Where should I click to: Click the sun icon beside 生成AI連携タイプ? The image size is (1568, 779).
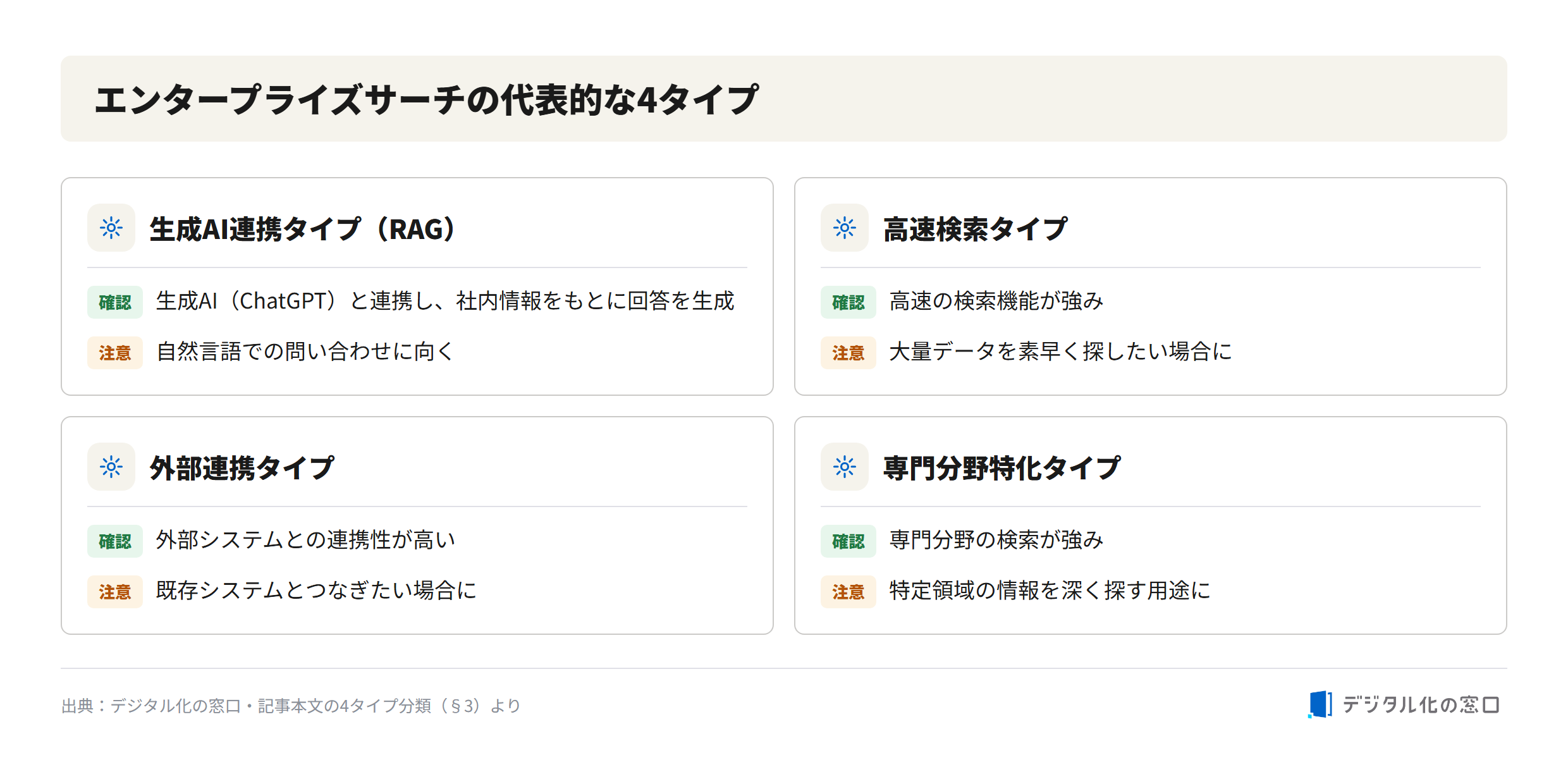(111, 228)
